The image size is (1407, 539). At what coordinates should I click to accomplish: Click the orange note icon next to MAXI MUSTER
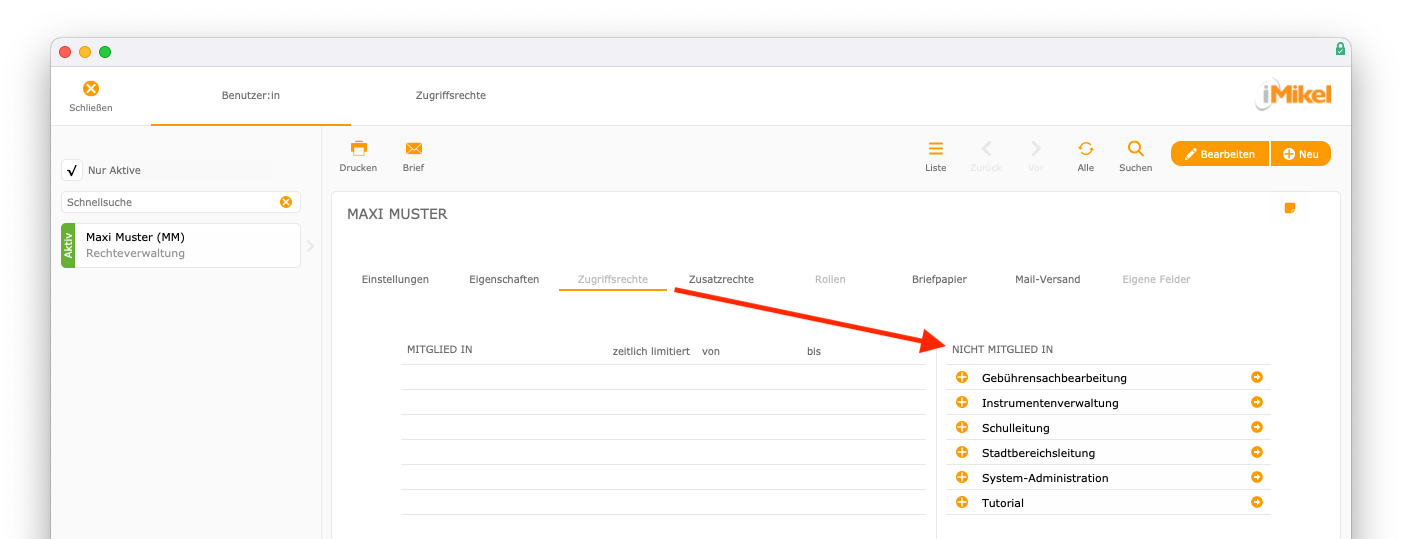pos(1290,208)
